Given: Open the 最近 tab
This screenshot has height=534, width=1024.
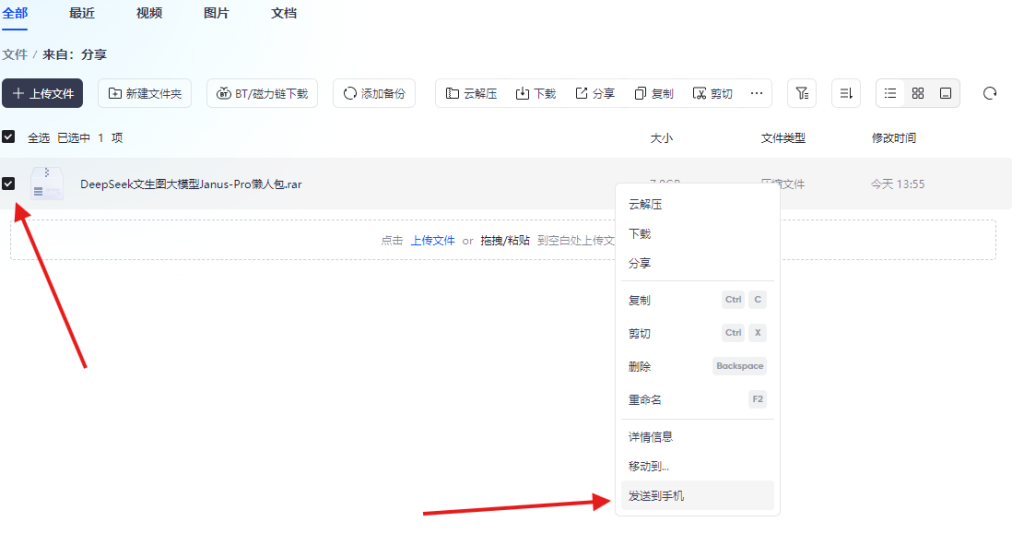Looking at the screenshot, I should [82, 13].
